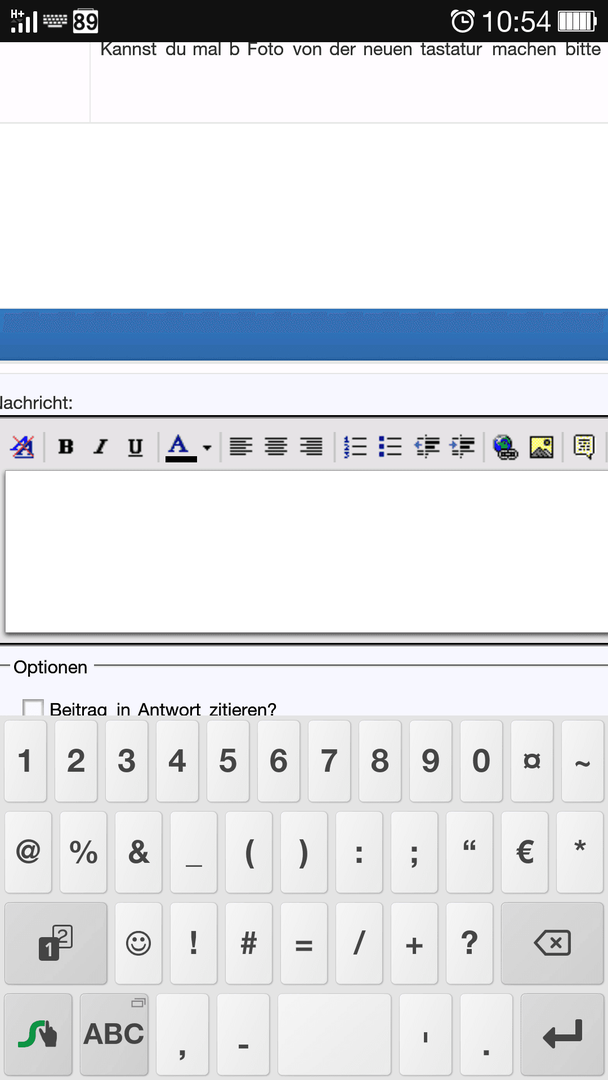608x1080 pixels.
Task: Tap the generic currency symbol key
Action: pyautogui.click(x=532, y=761)
